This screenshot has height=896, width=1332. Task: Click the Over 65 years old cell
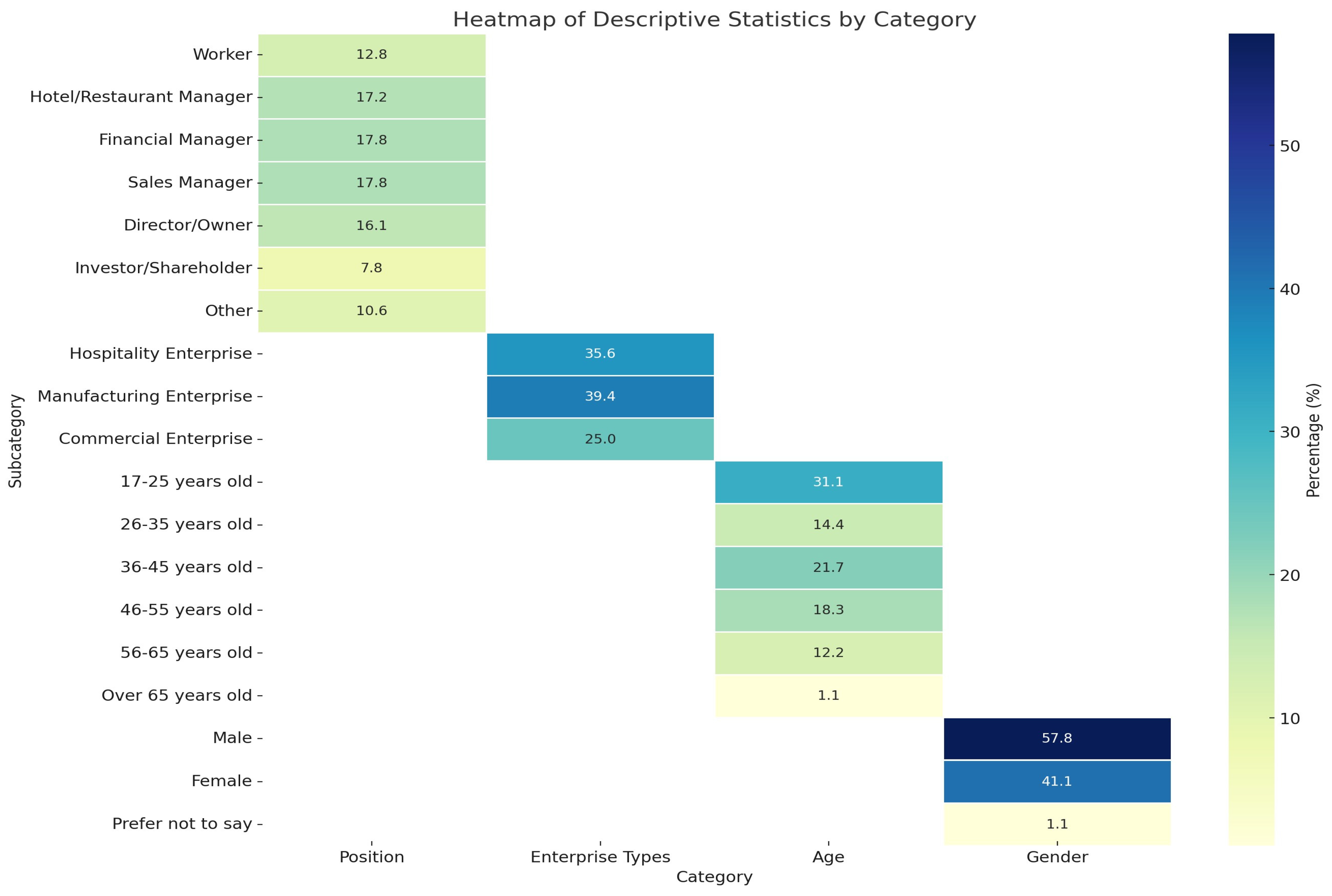pyautogui.click(x=828, y=696)
